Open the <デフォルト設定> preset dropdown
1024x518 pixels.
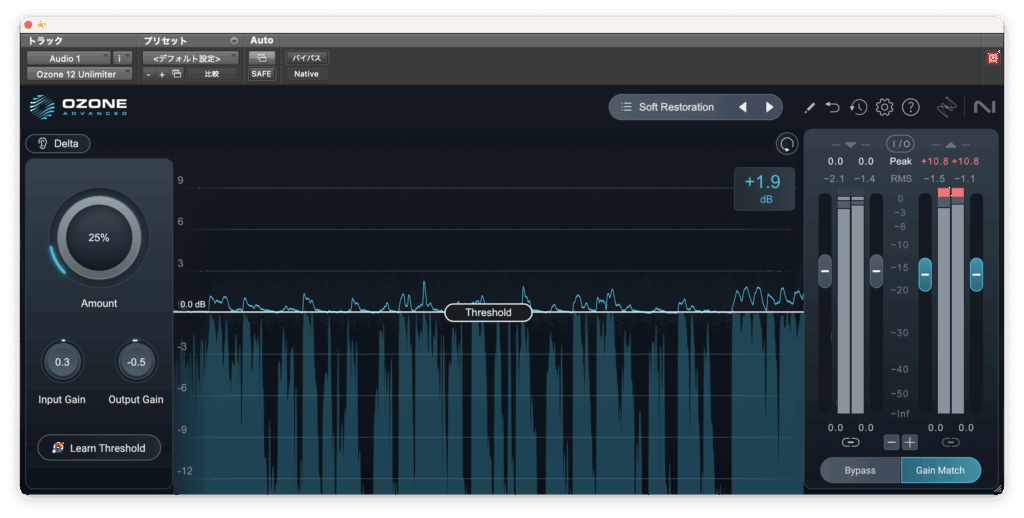tap(190, 58)
